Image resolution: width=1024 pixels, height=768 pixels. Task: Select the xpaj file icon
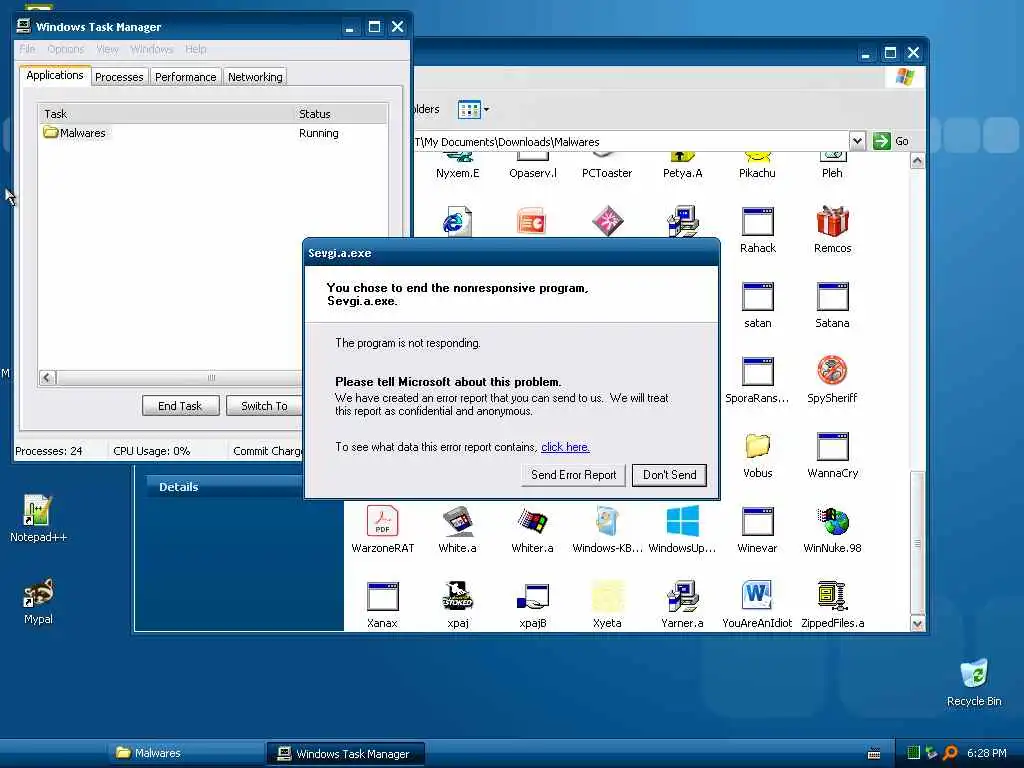coord(457,596)
